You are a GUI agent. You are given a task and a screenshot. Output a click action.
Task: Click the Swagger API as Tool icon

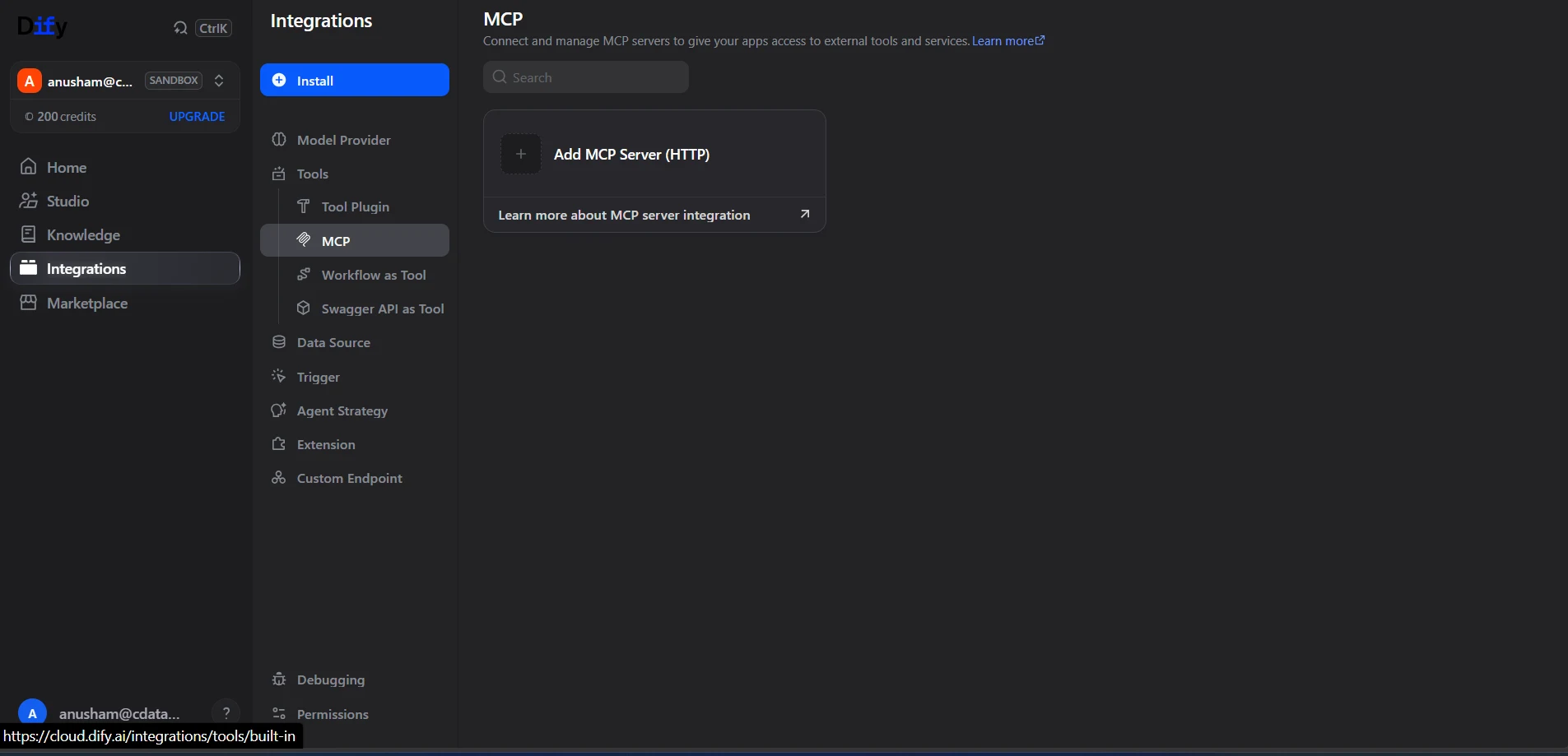click(x=304, y=308)
